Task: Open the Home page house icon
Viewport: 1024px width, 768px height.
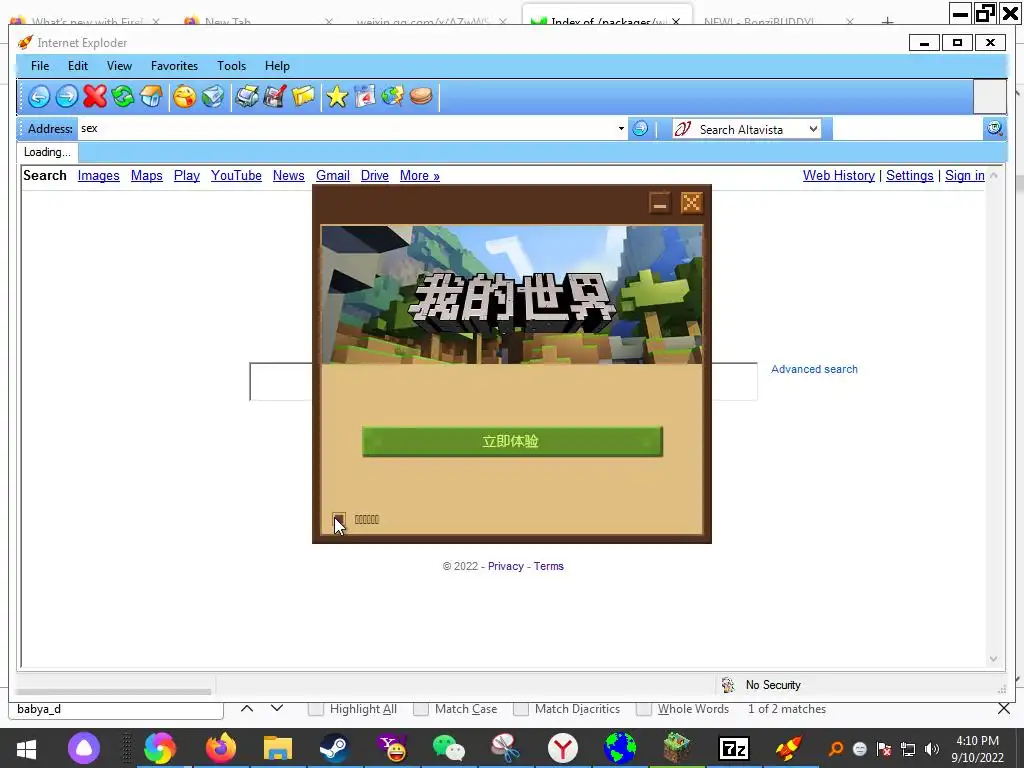Action: (151, 97)
